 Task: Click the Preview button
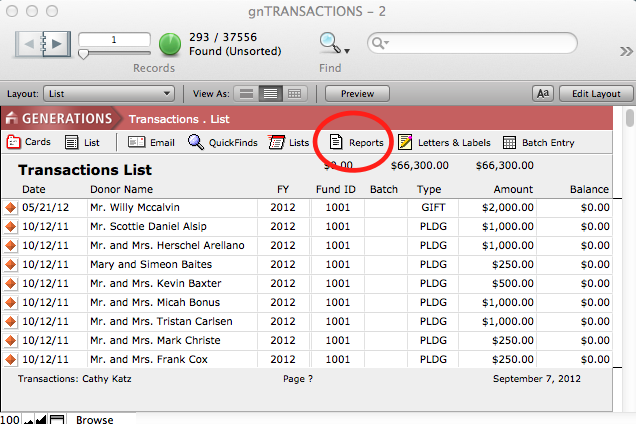(357, 93)
